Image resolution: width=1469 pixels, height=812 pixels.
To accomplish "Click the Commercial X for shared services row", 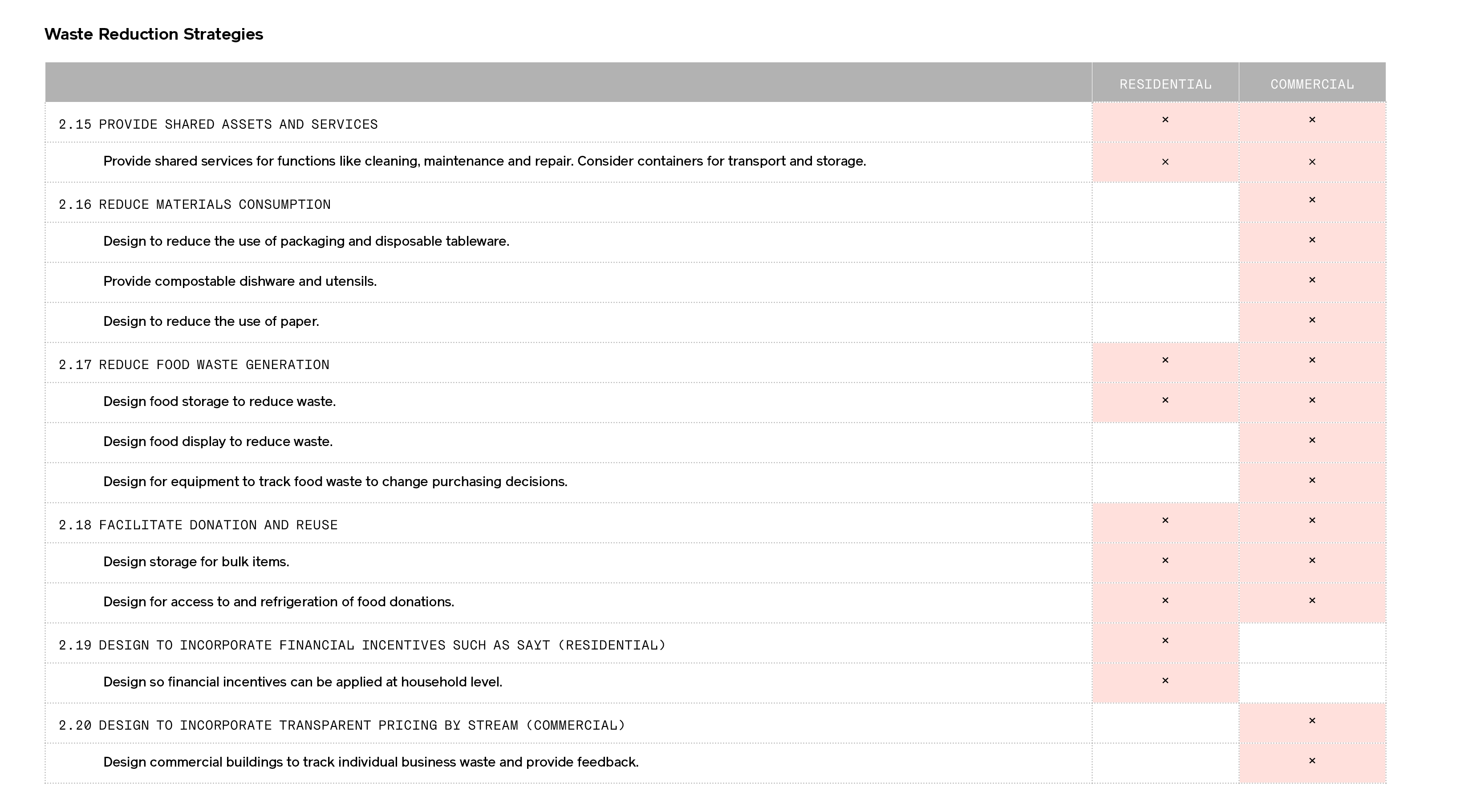I will [x=1312, y=162].
